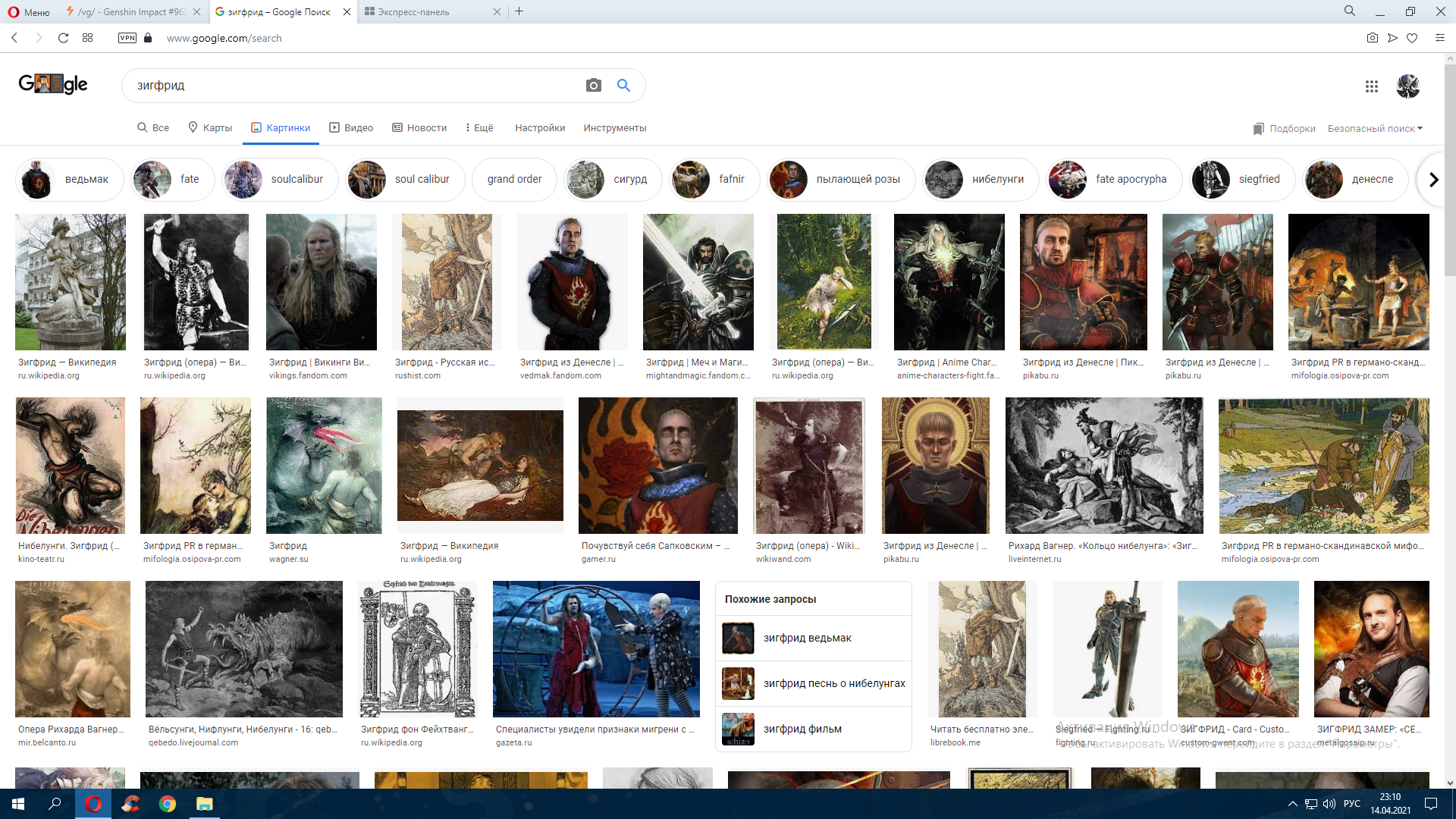Image resolution: width=1456 pixels, height=819 pixels.
Task: Click the search-by-image camera icon
Action: 593,86
